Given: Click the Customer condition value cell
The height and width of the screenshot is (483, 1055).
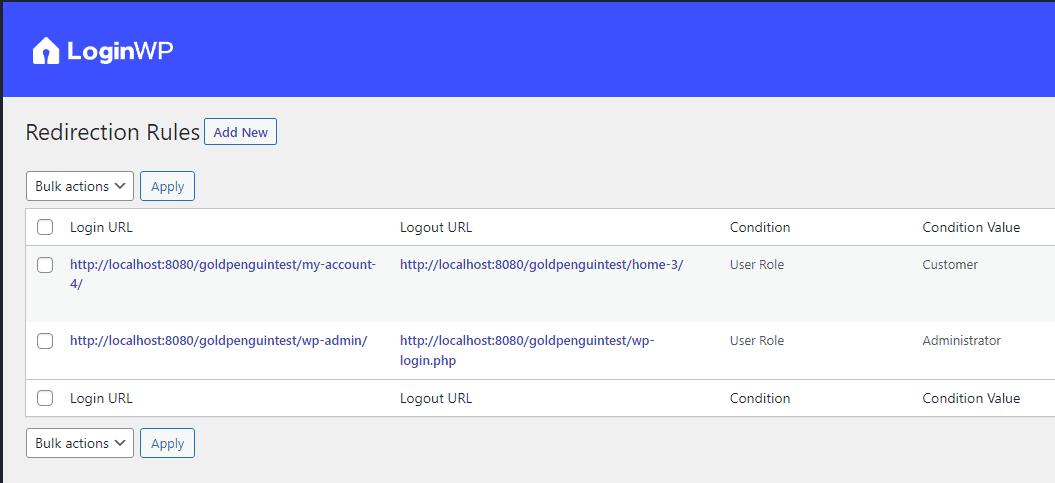Looking at the screenshot, I should pos(950,265).
